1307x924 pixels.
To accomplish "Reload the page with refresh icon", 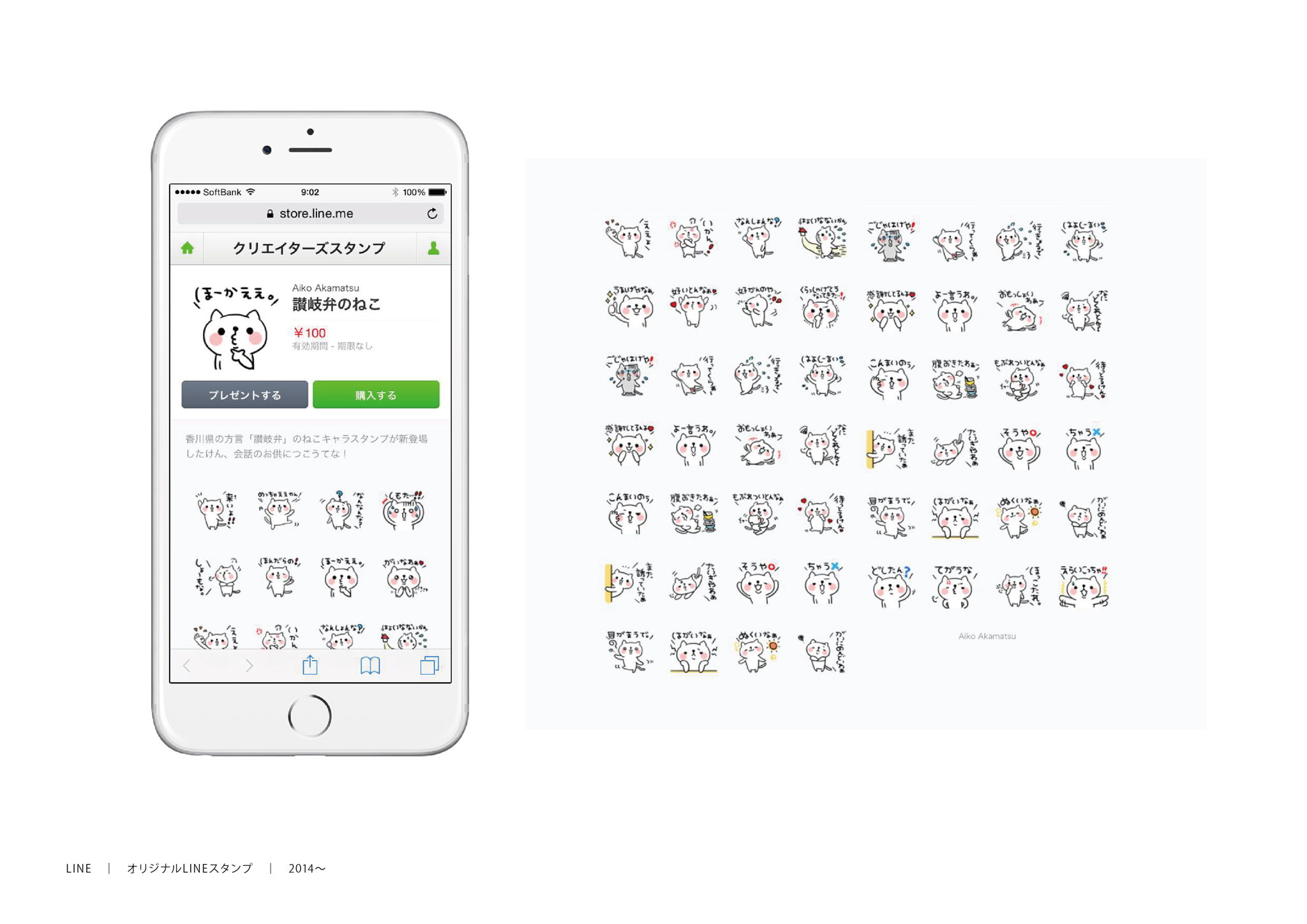I will 432,214.
